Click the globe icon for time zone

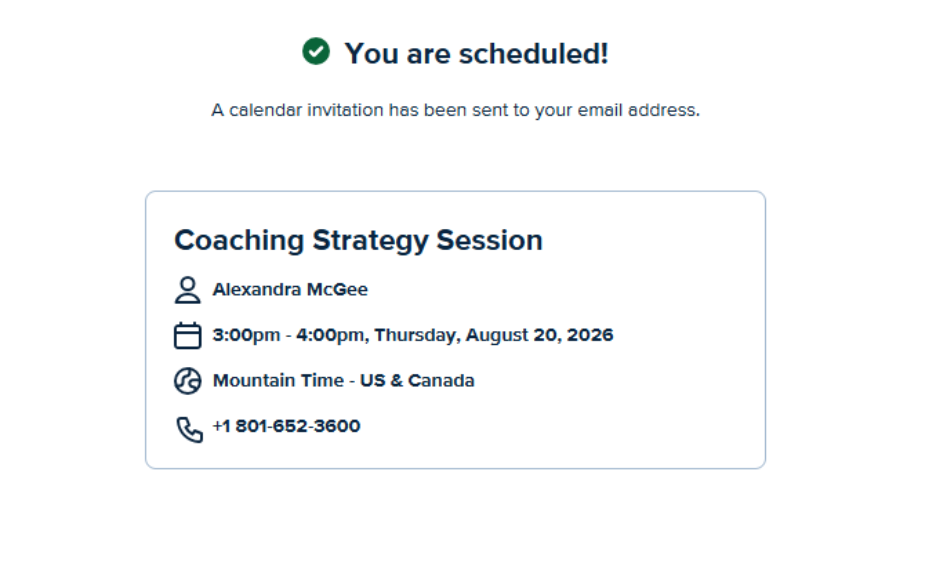(187, 381)
